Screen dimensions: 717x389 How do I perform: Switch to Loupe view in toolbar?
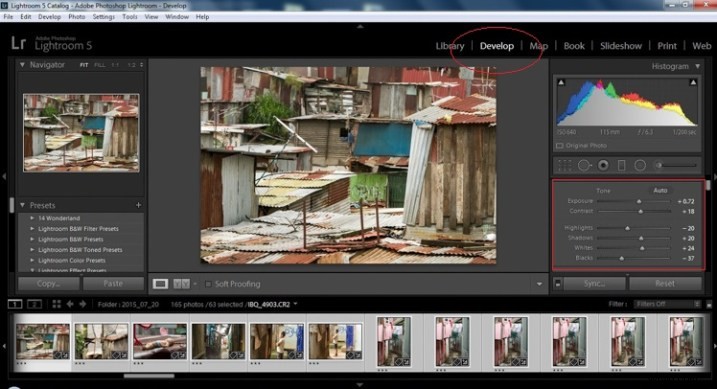point(160,284)
